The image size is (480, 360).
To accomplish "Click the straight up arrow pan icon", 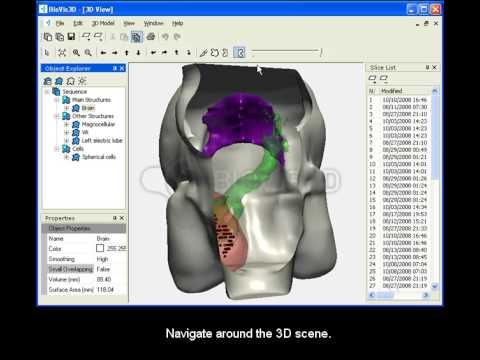I will 127,53.
